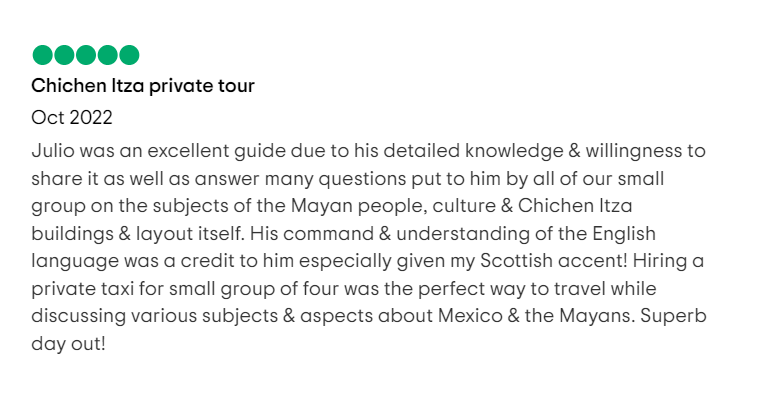Image resolution: width=759 pixels, height=400 pixels.
Task: Click the 'Oct 2022' review date
Action: [72, 118]
